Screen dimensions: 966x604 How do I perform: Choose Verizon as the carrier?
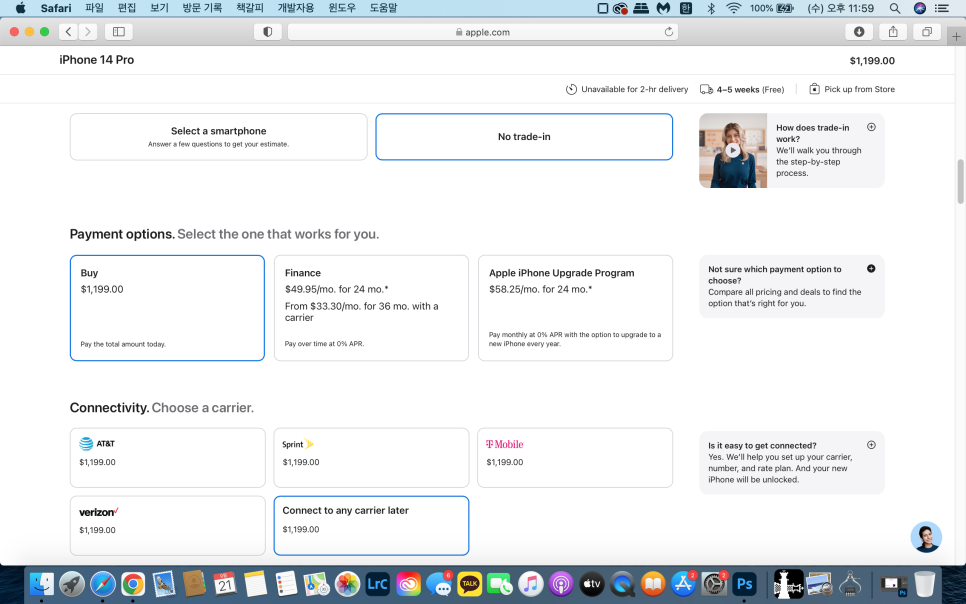168,526
